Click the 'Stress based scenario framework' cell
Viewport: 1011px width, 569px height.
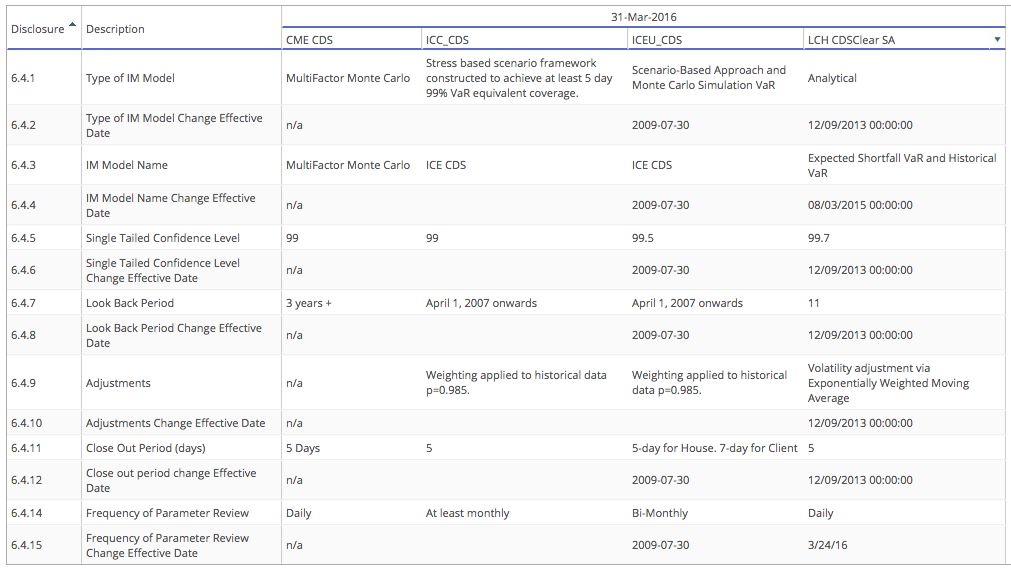pos(519,78)
